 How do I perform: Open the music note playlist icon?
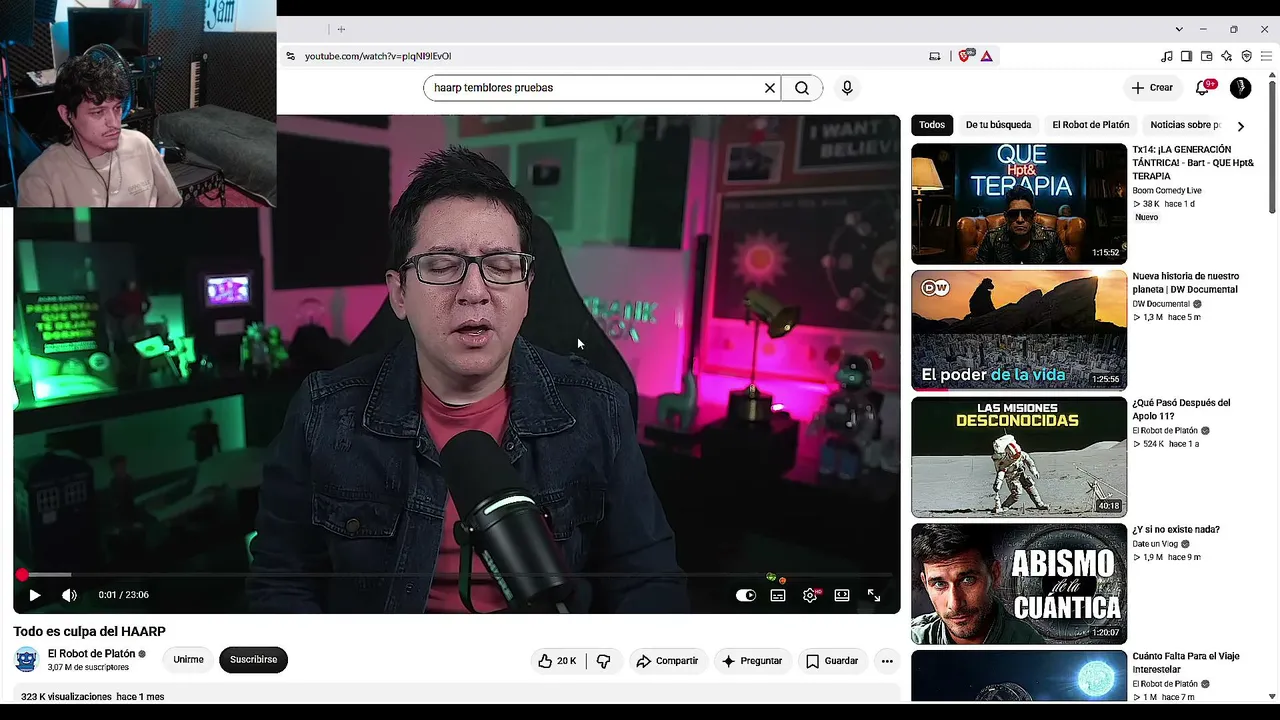point(1167,56)
